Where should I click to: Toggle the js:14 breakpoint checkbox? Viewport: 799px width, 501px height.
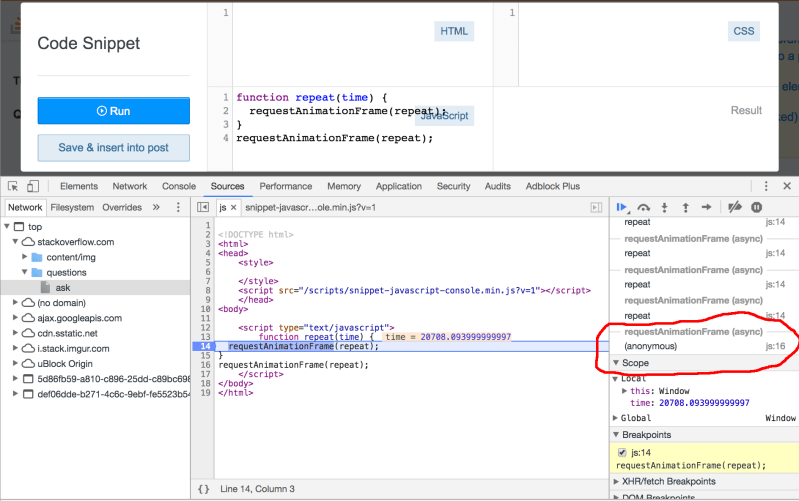coord(622,453)
